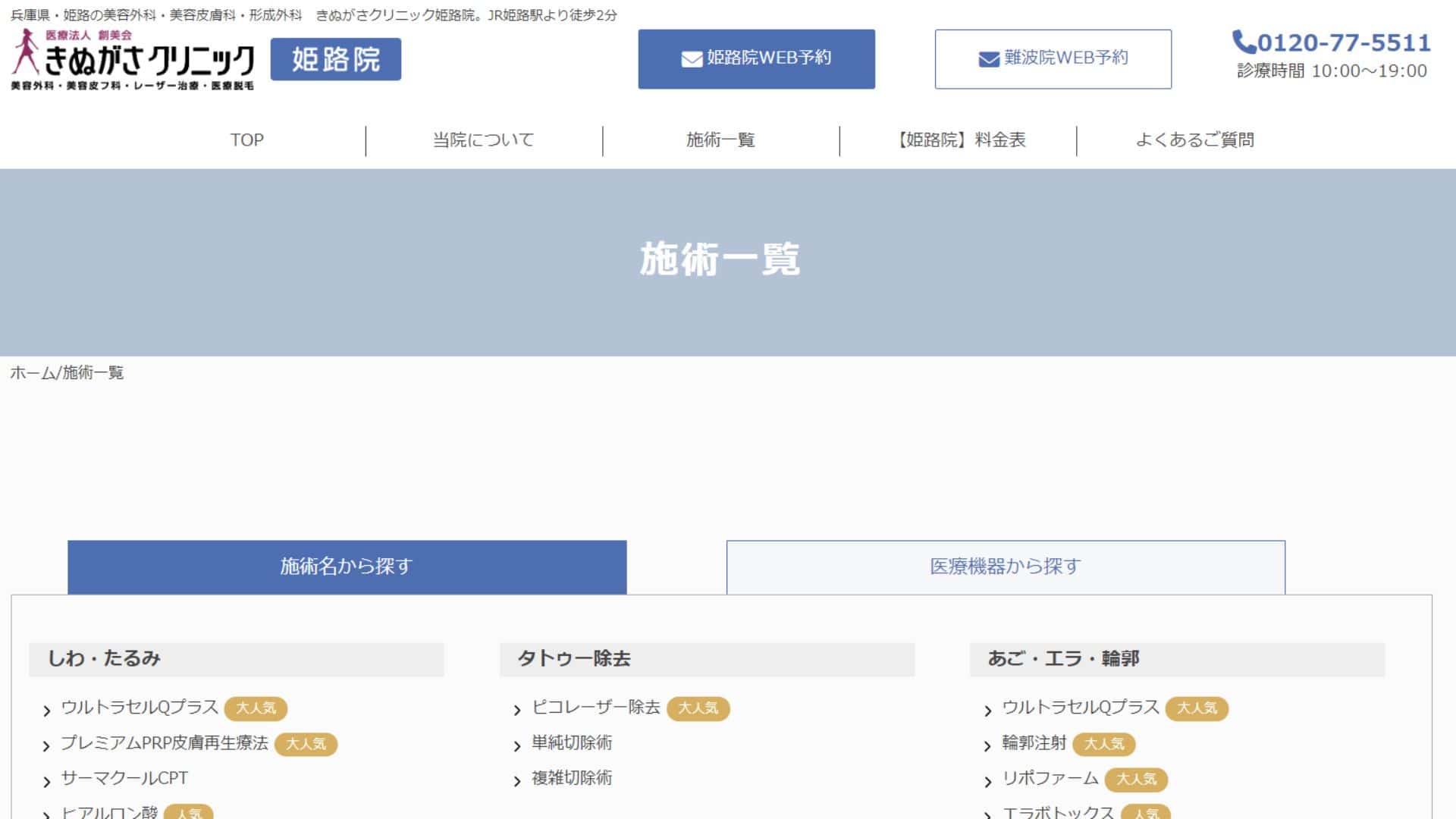Click chevron arrow before プレミアムPRP皮膚再生療法
The width and height of the screenshot is (1456, 819).
(x=46, y=746)
